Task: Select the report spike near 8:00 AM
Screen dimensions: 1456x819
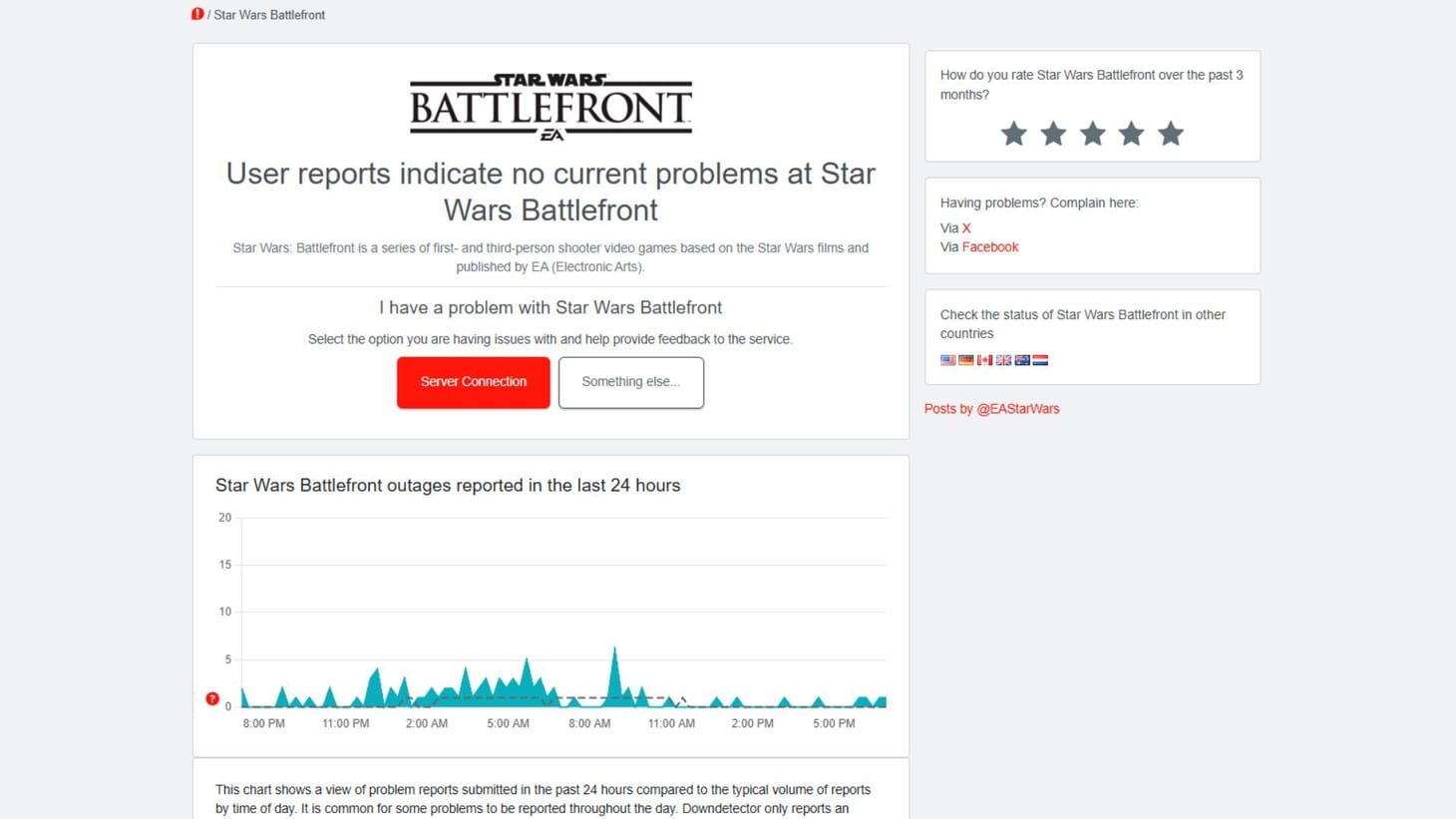Action: pos(614,658)
